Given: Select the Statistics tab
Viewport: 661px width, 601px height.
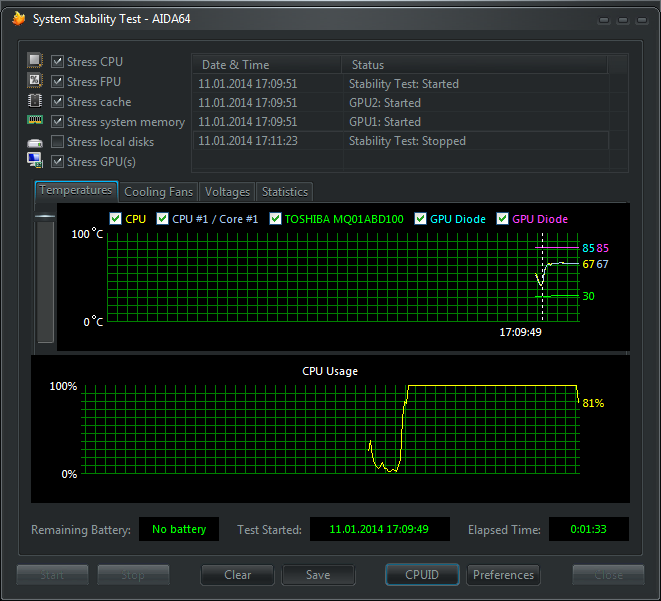Looking at the screenshot, I should click(285, 192).
